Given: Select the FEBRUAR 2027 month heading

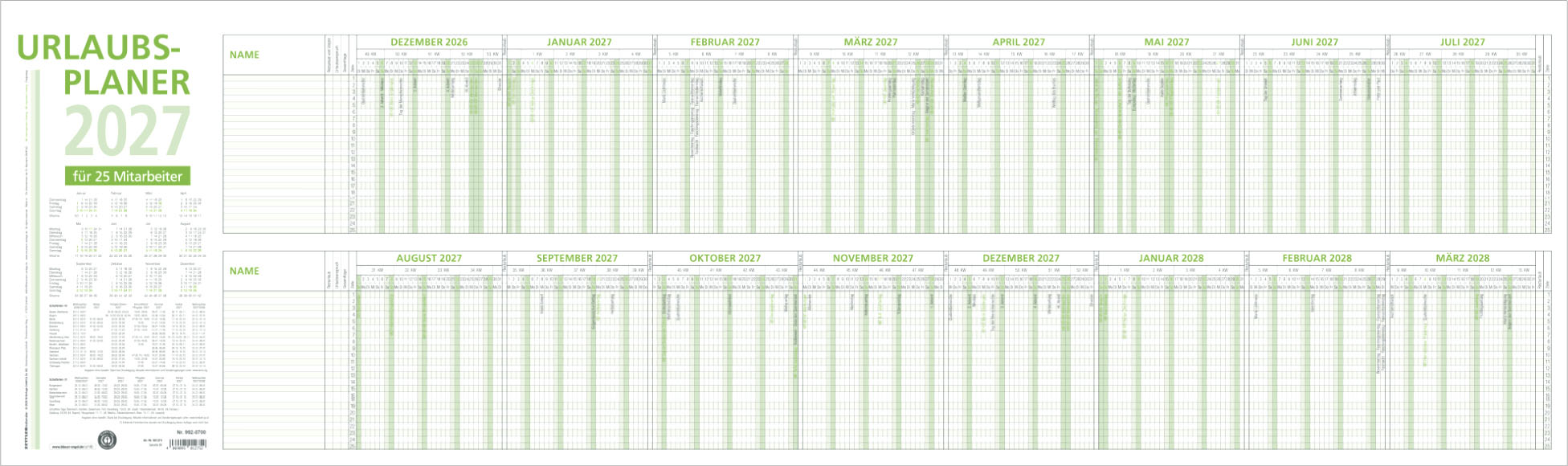Looking at the screenshot, I should (725, 42).
